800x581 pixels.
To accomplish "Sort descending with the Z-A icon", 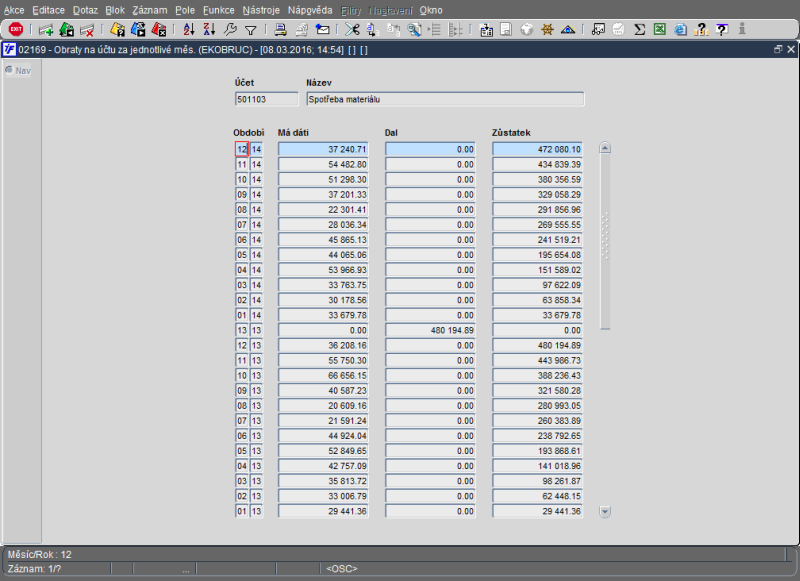I will [209, 29].
